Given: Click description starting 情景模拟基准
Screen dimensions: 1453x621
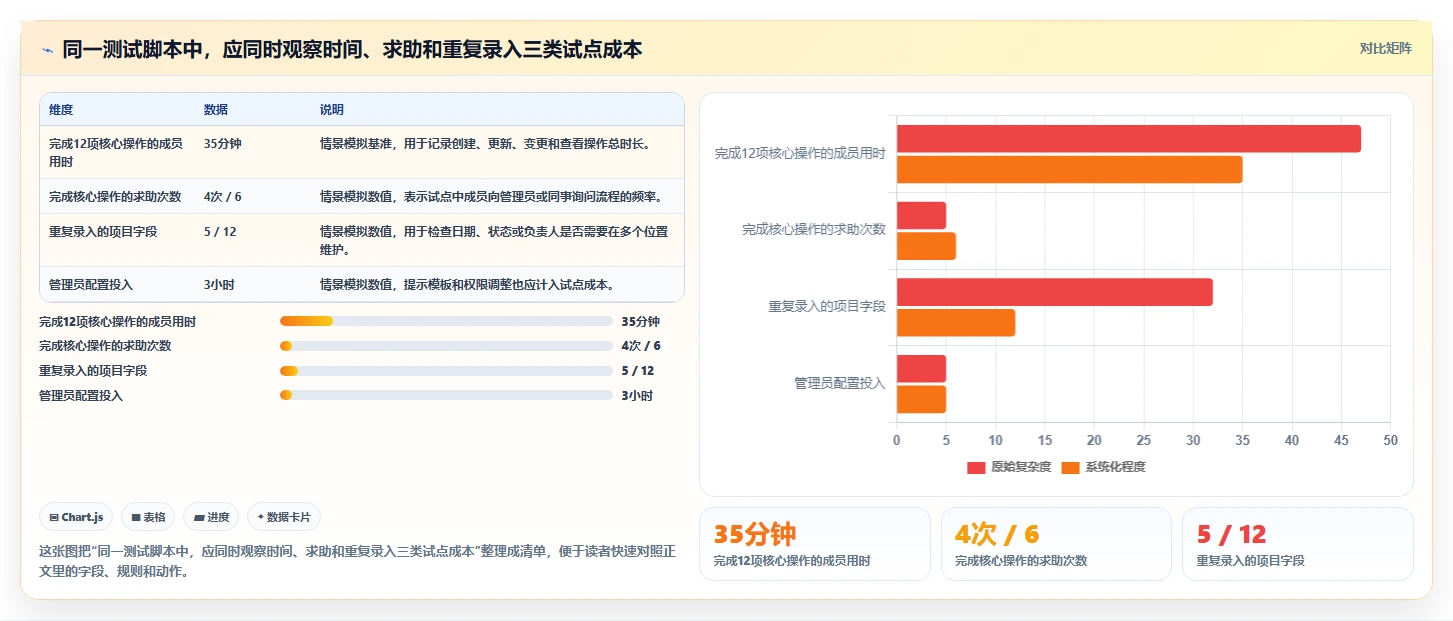Looking at the screenshot, I should 485,143.
